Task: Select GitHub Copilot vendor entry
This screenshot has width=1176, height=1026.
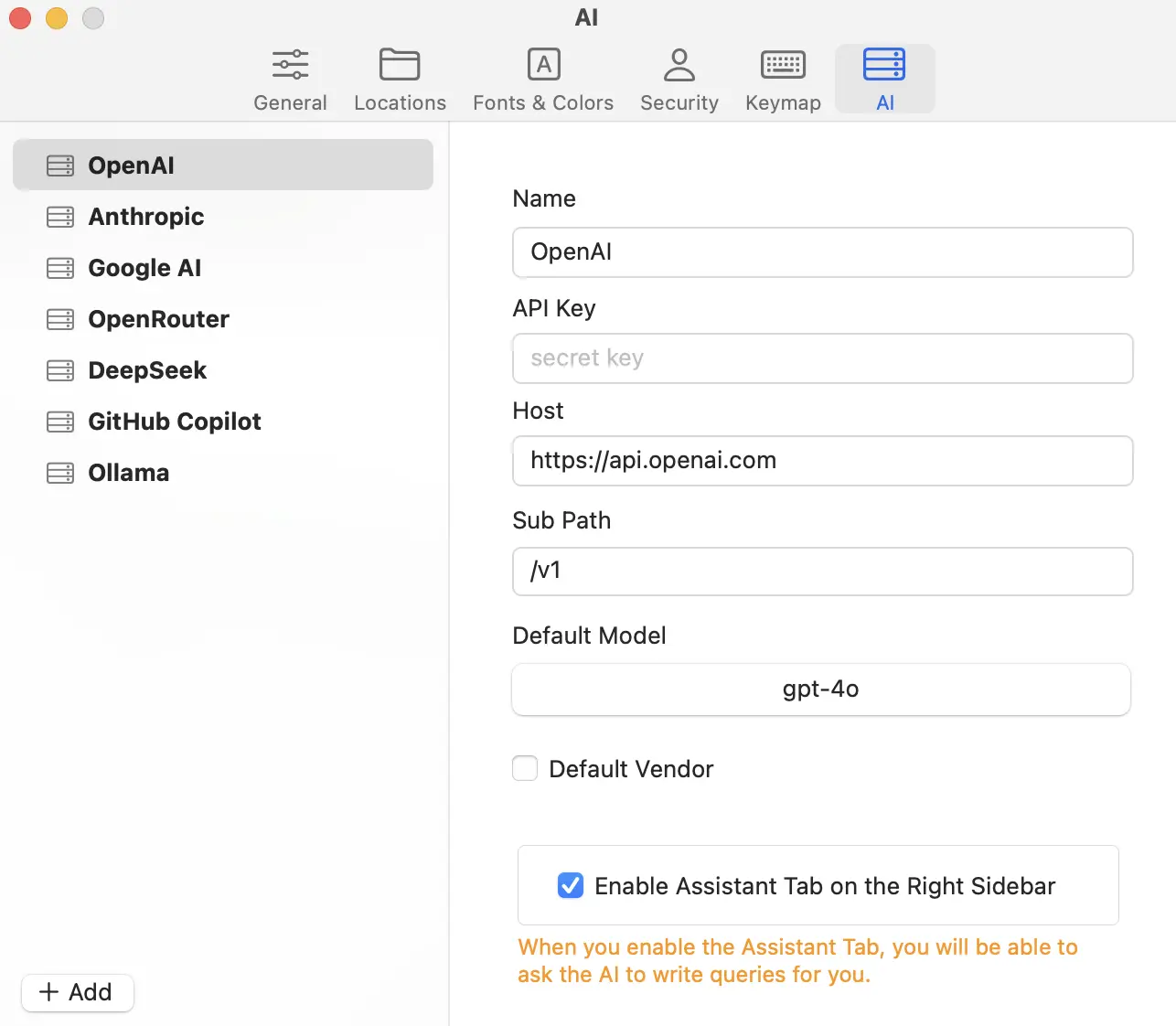Action: pos(174,422)
